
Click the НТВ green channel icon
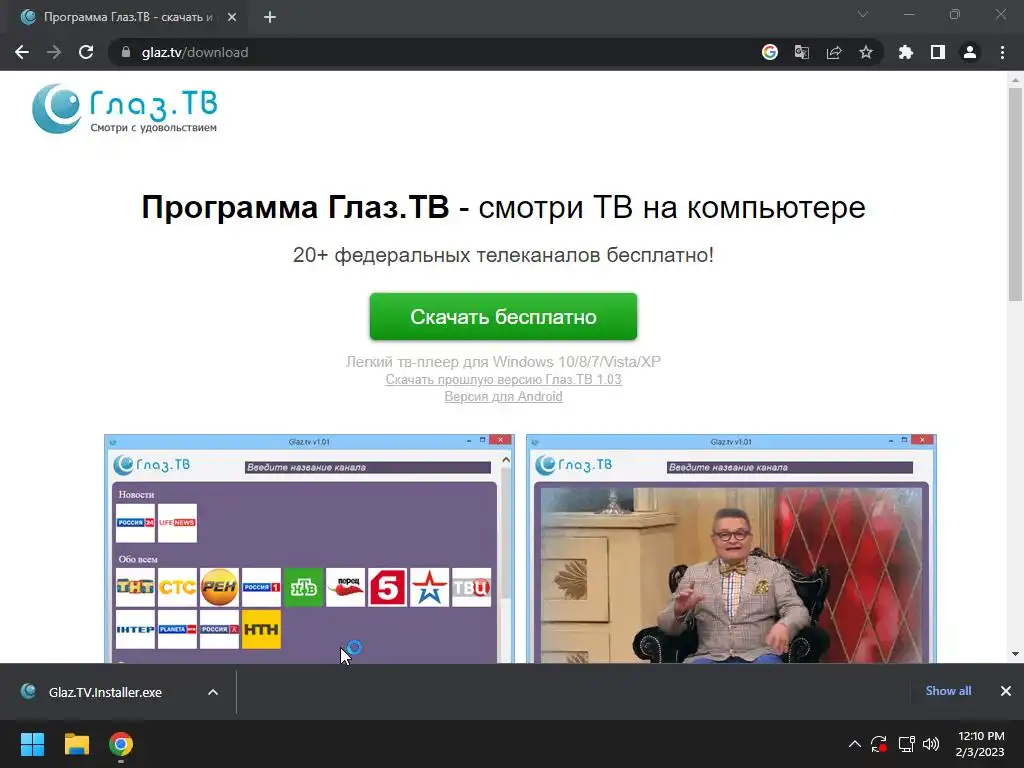tap(303, 587)
